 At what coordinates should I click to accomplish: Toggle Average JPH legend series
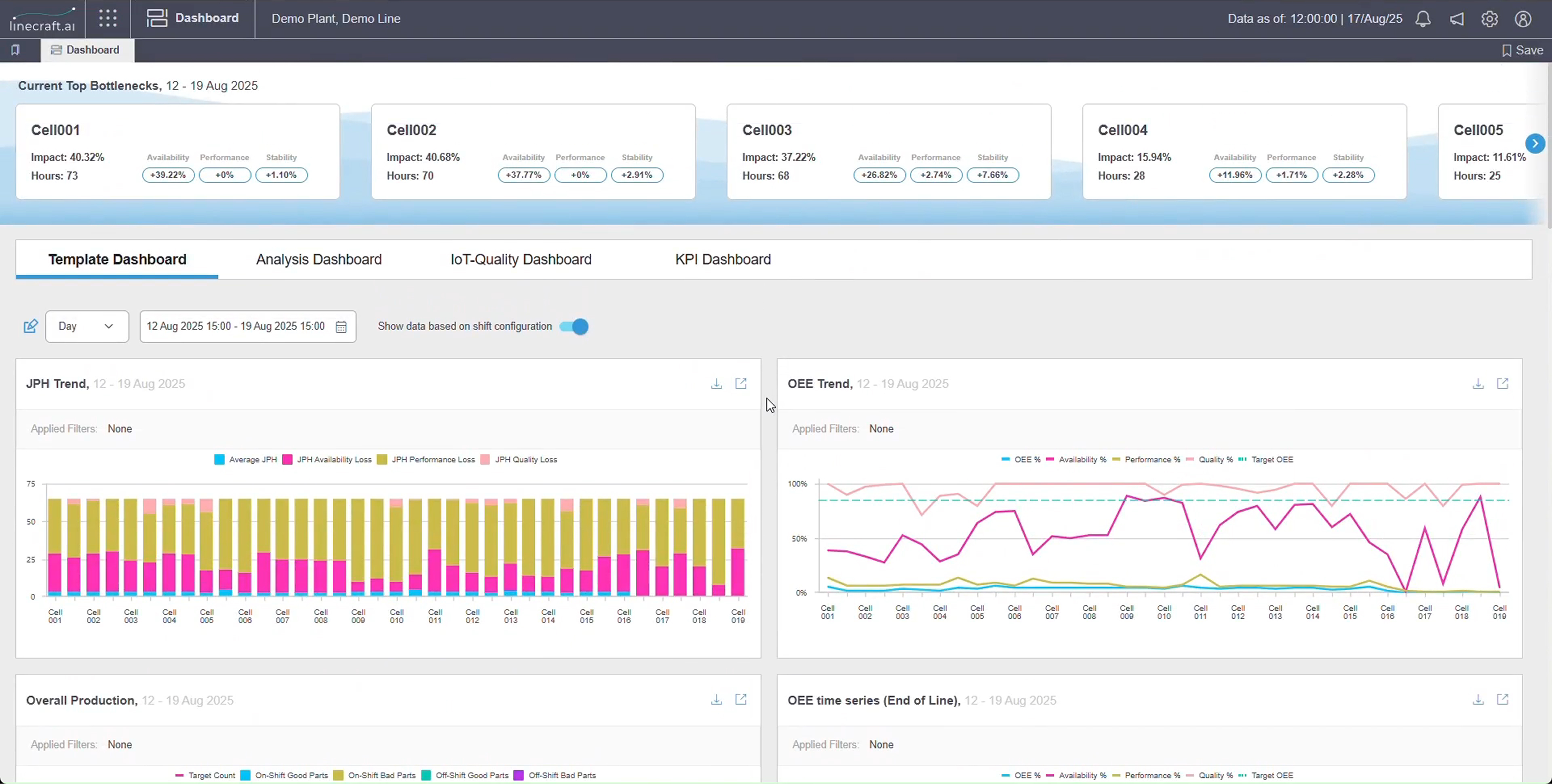pyautogui.click(x=246, y=459)
